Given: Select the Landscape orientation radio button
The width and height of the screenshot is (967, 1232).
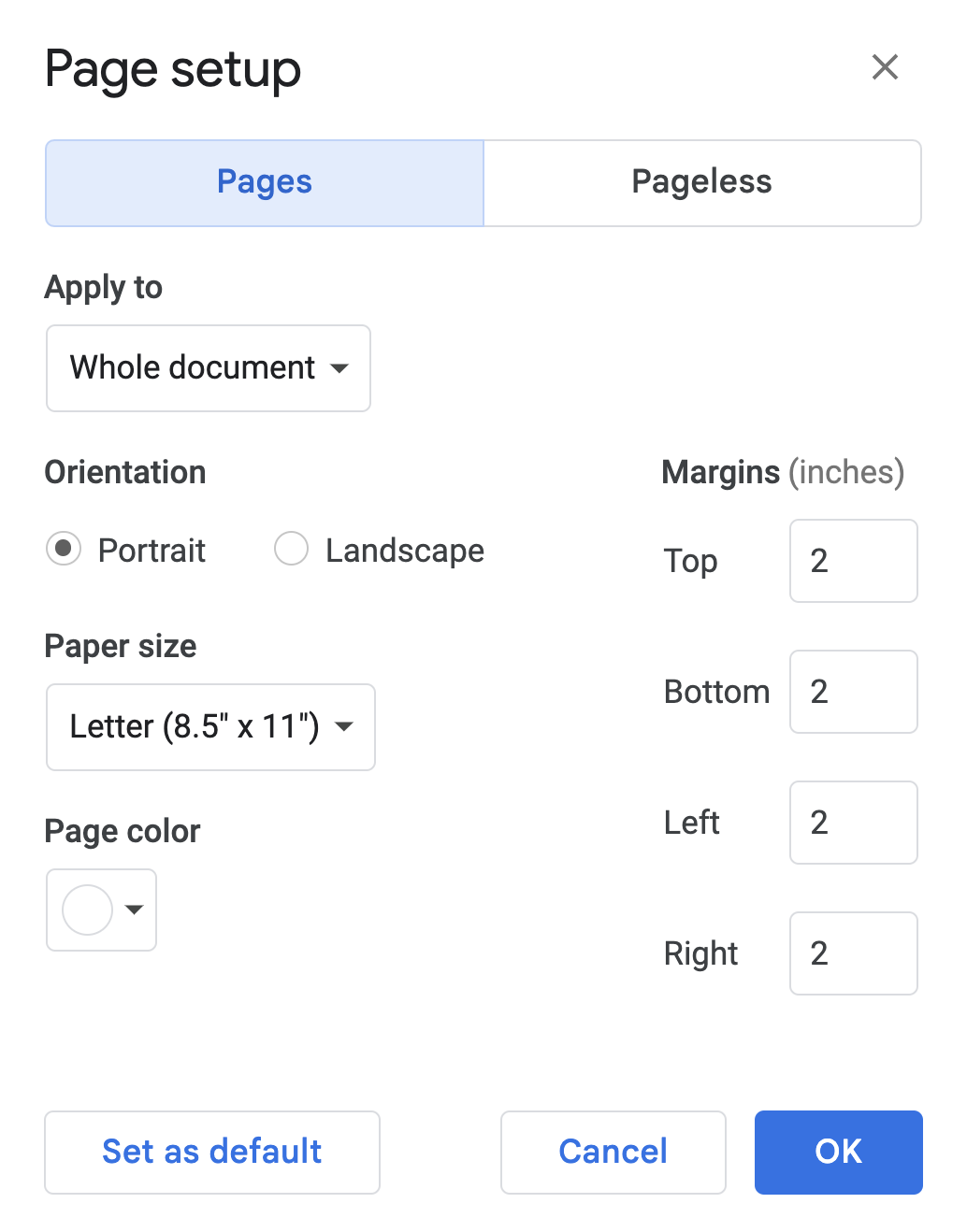Looking at the screenshot, I should point(291,549).
